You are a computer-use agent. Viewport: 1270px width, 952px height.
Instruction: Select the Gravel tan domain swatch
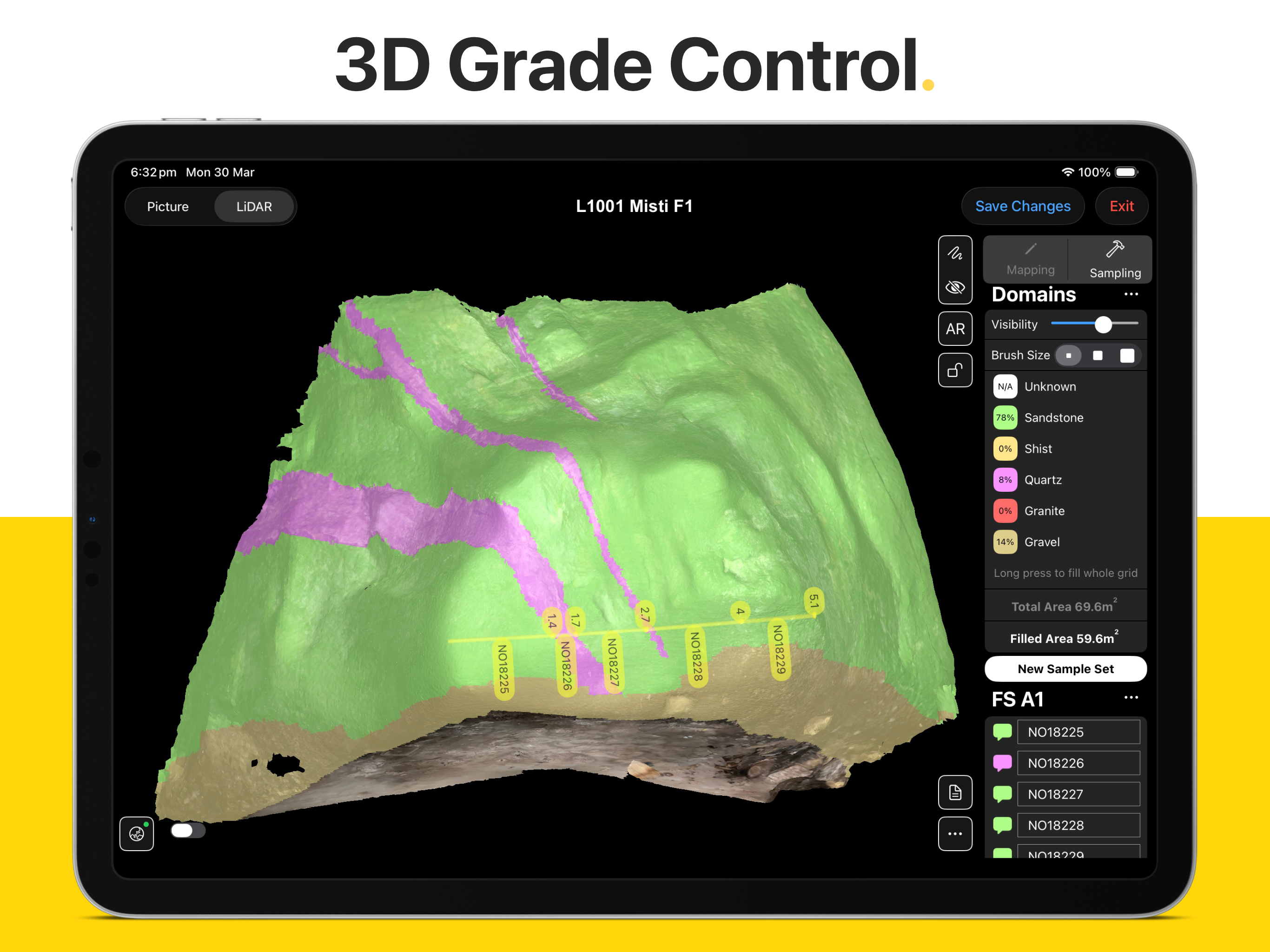(x=1005, y=542)
